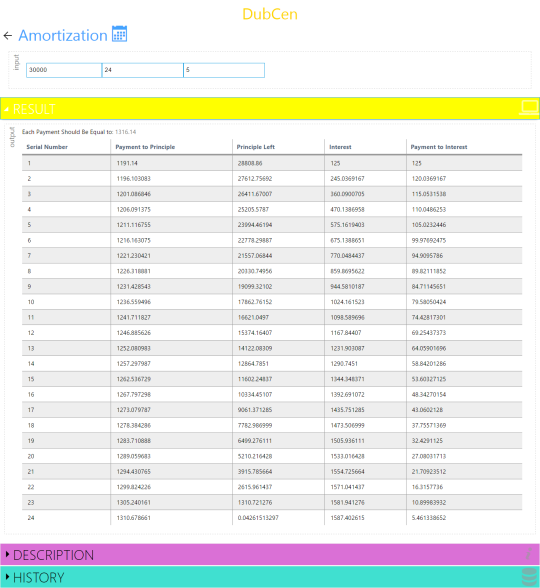540x588 pixels.
Task: Click cell 1289.059683 in row 20
Action: [134, 456]
